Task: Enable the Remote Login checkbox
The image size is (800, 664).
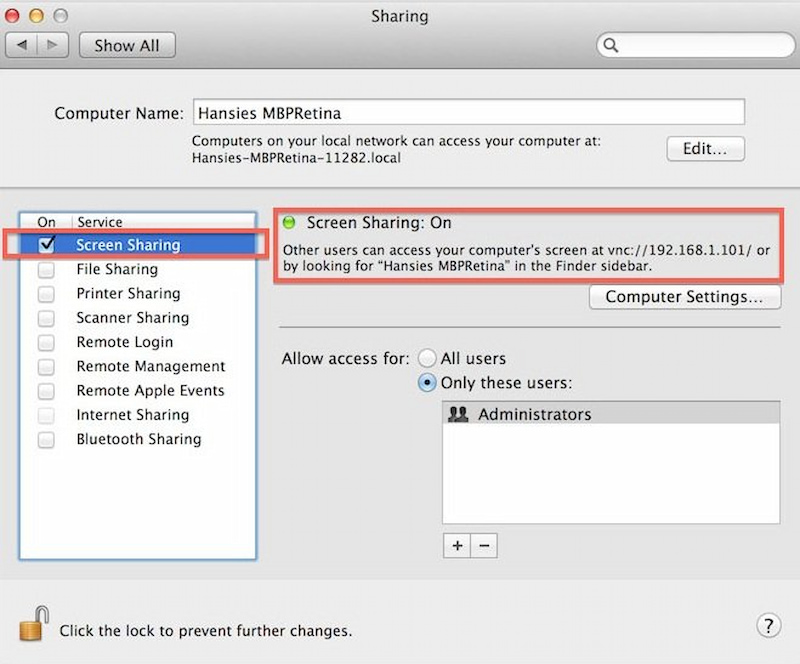Action: (46, 342)
